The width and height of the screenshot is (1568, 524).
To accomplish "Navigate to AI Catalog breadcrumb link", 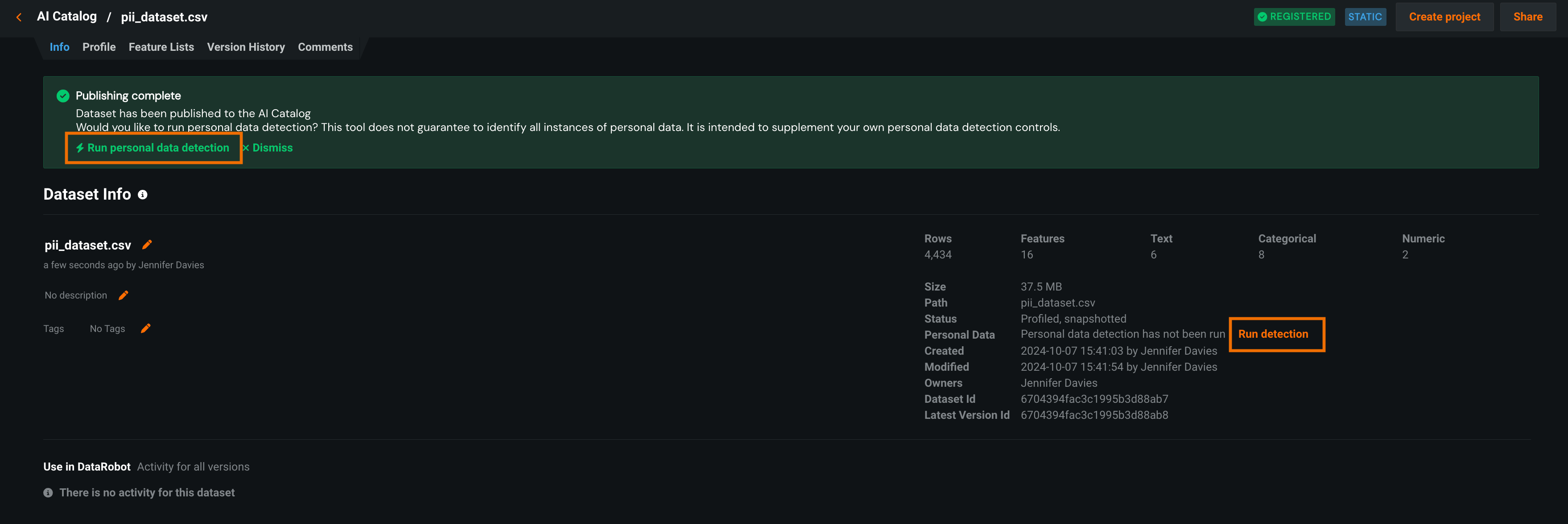I will (67, 16).
